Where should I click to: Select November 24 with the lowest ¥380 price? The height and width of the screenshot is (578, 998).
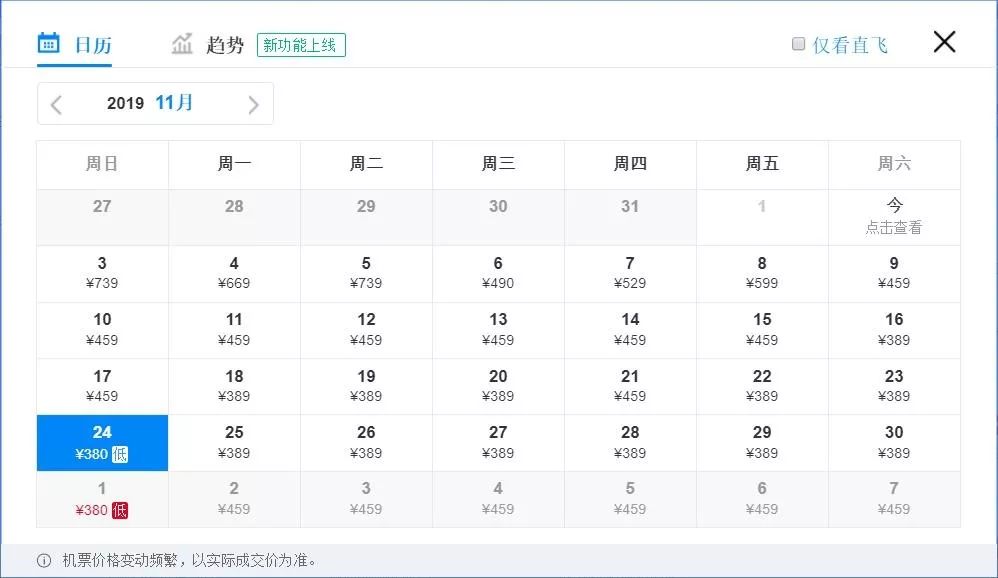(101, 442)
